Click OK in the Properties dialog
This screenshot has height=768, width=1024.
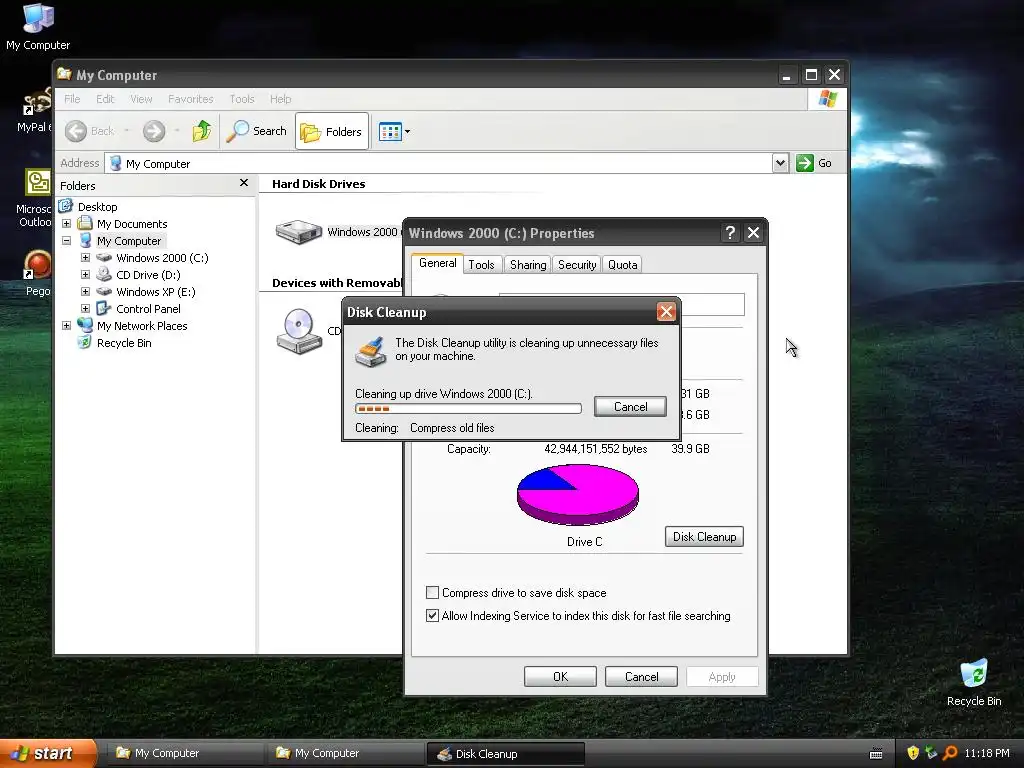coord(560,677)
